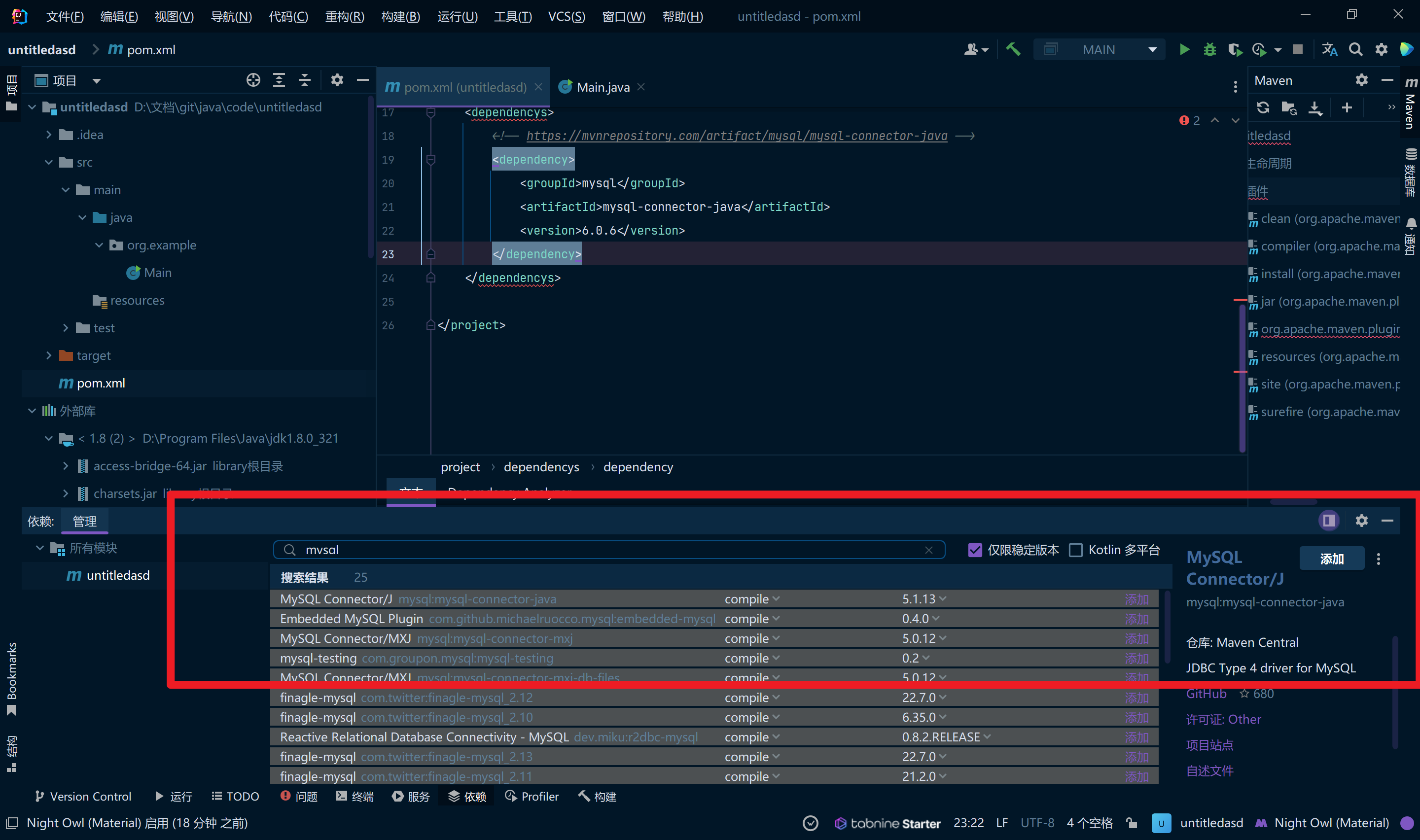Stop the running process square icon

point(1298,50)
